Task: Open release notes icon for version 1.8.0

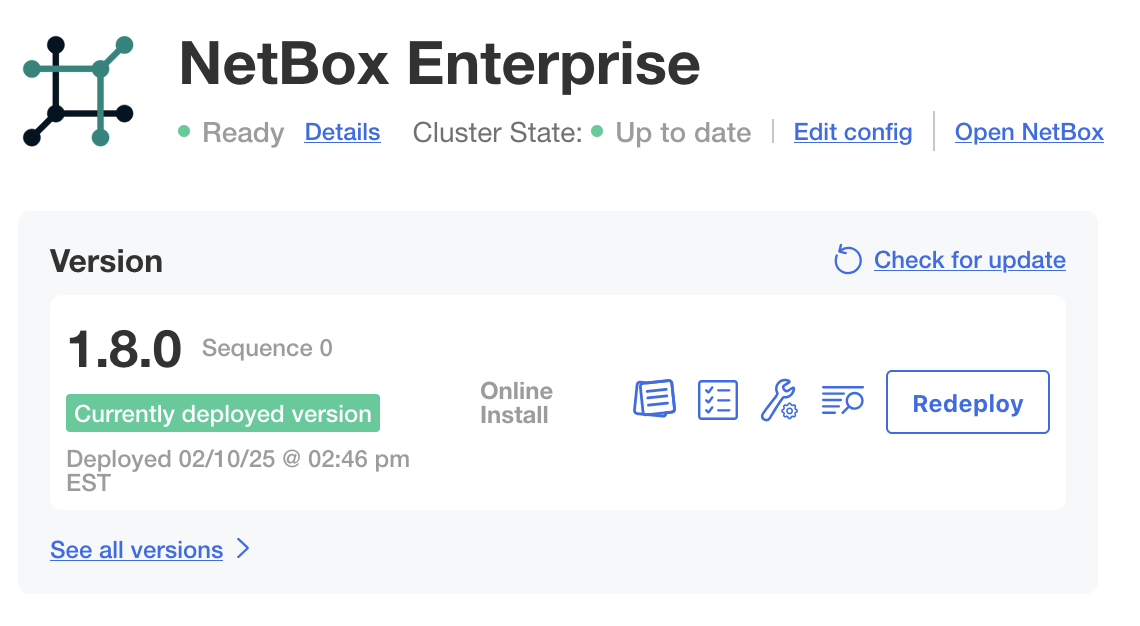Action: [x=655, y=401]
